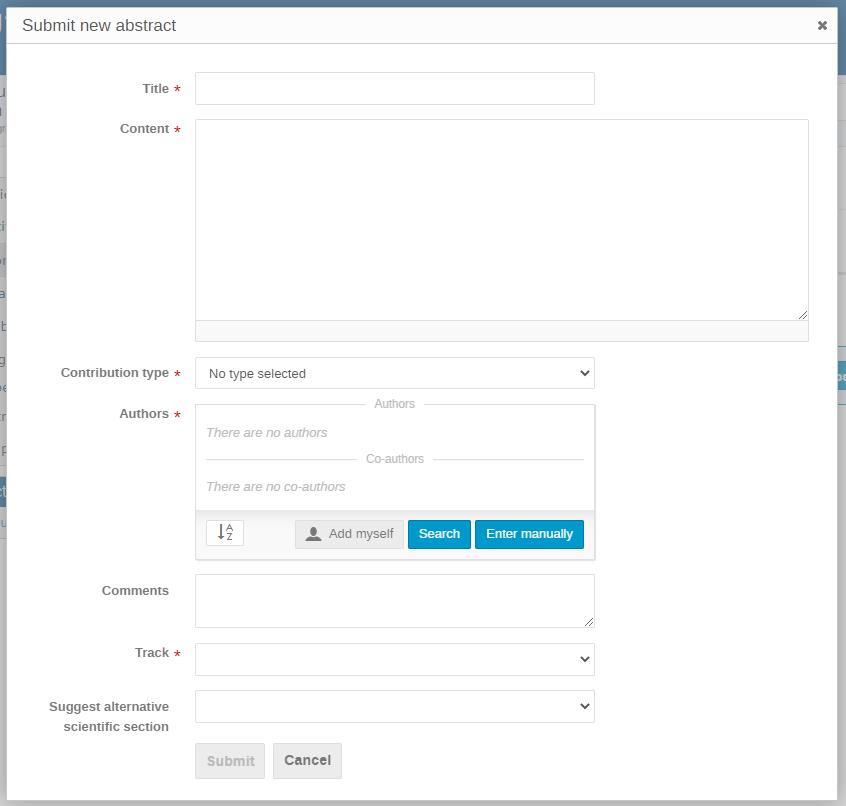Click the 'There are no authors' placeholder
This screenshot has height=806, width=846.
click(267, 433)
